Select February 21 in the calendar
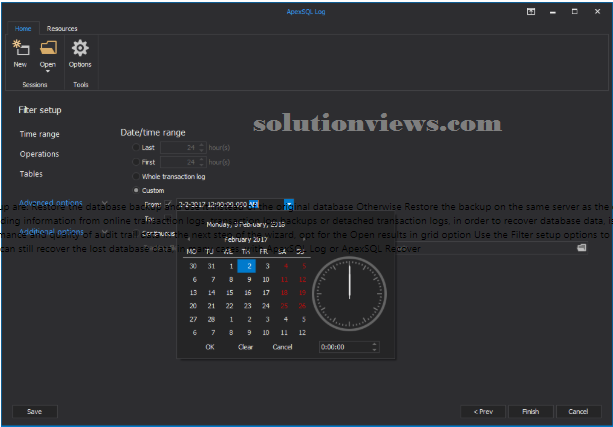This screenshot has width=613, height=427. [x=212, y=306]
